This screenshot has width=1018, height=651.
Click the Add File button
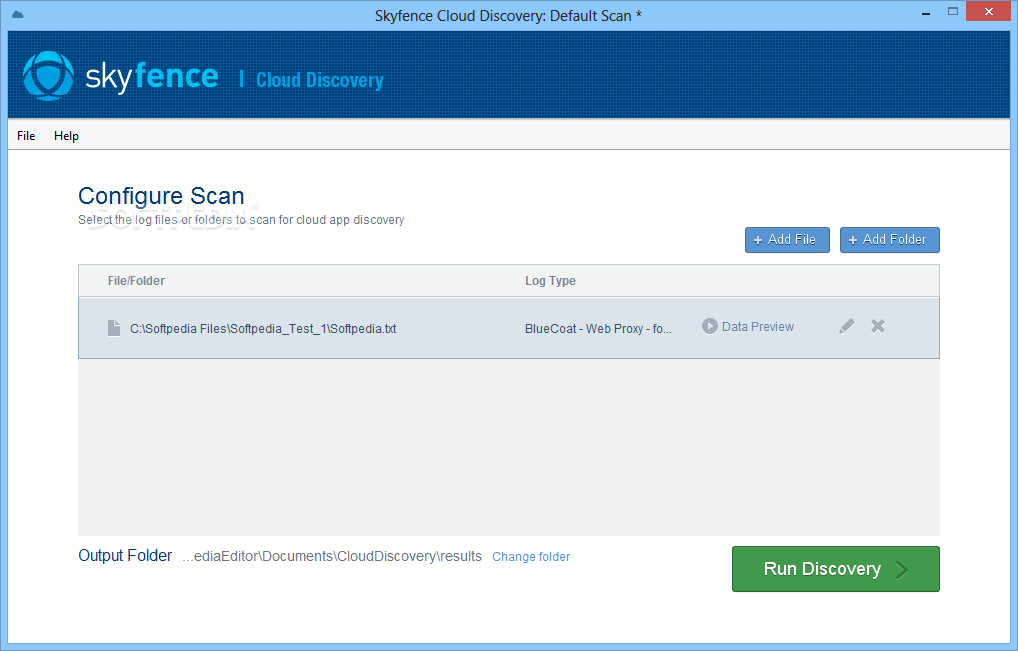[787, 240]
